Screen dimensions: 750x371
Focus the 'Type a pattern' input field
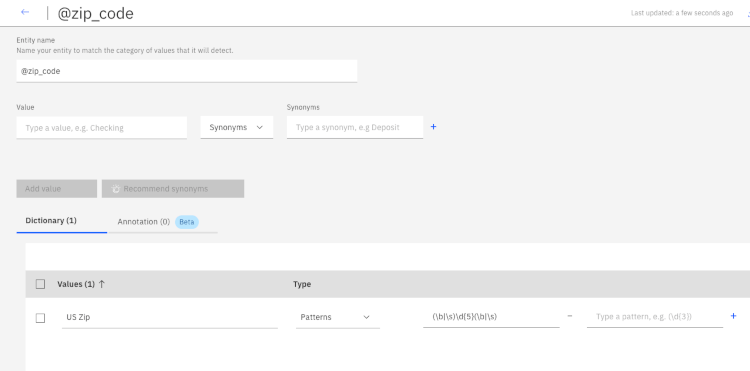tap(655, 316)
